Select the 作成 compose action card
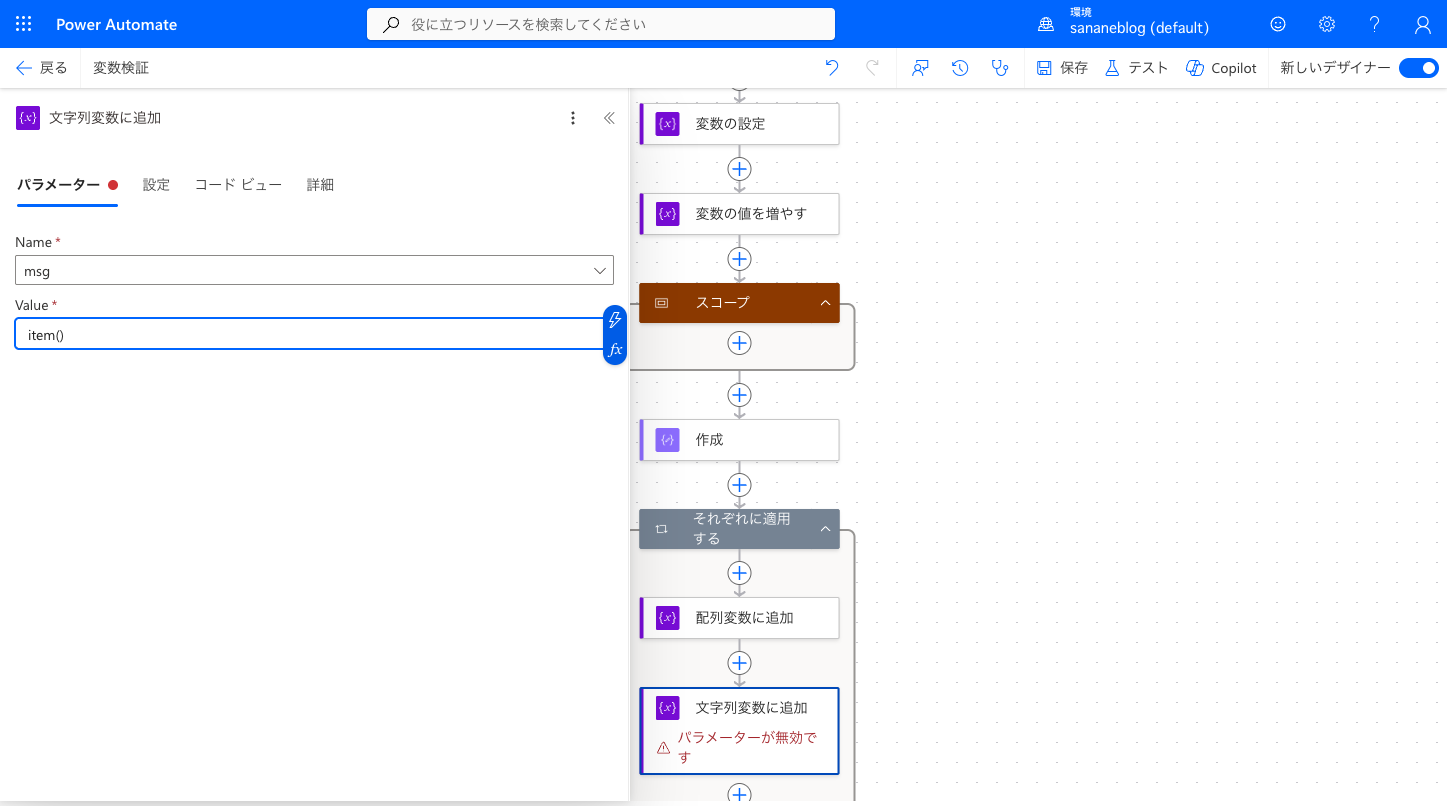The height and width of the screenshot is (806, 1447). [739, 440]
